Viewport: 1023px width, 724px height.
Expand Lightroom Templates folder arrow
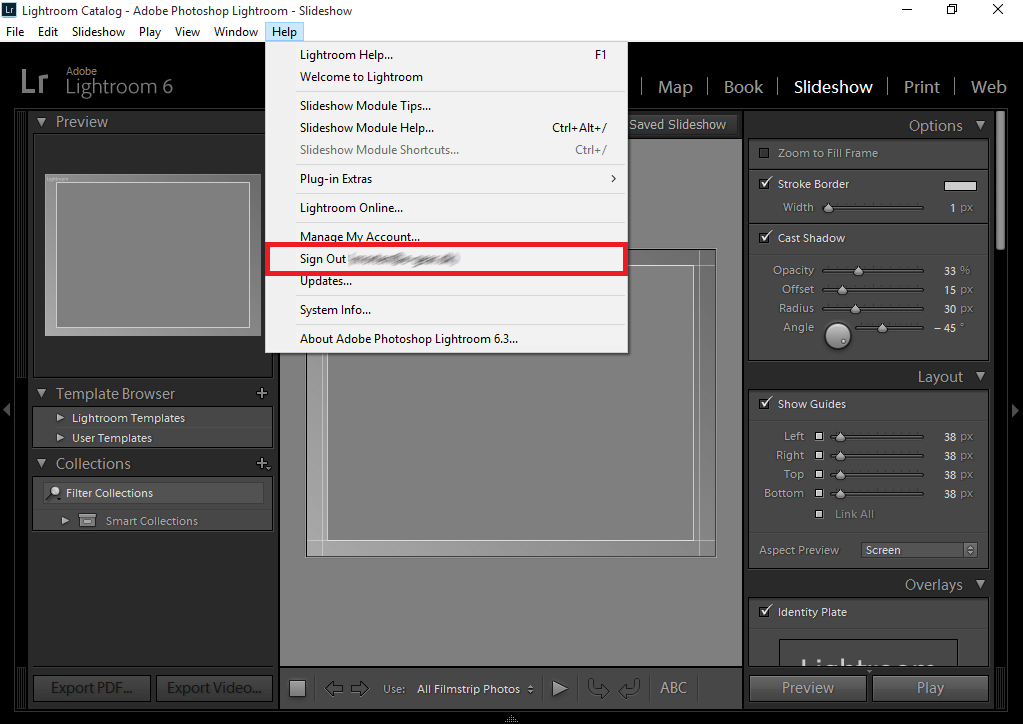pos(60,417)
